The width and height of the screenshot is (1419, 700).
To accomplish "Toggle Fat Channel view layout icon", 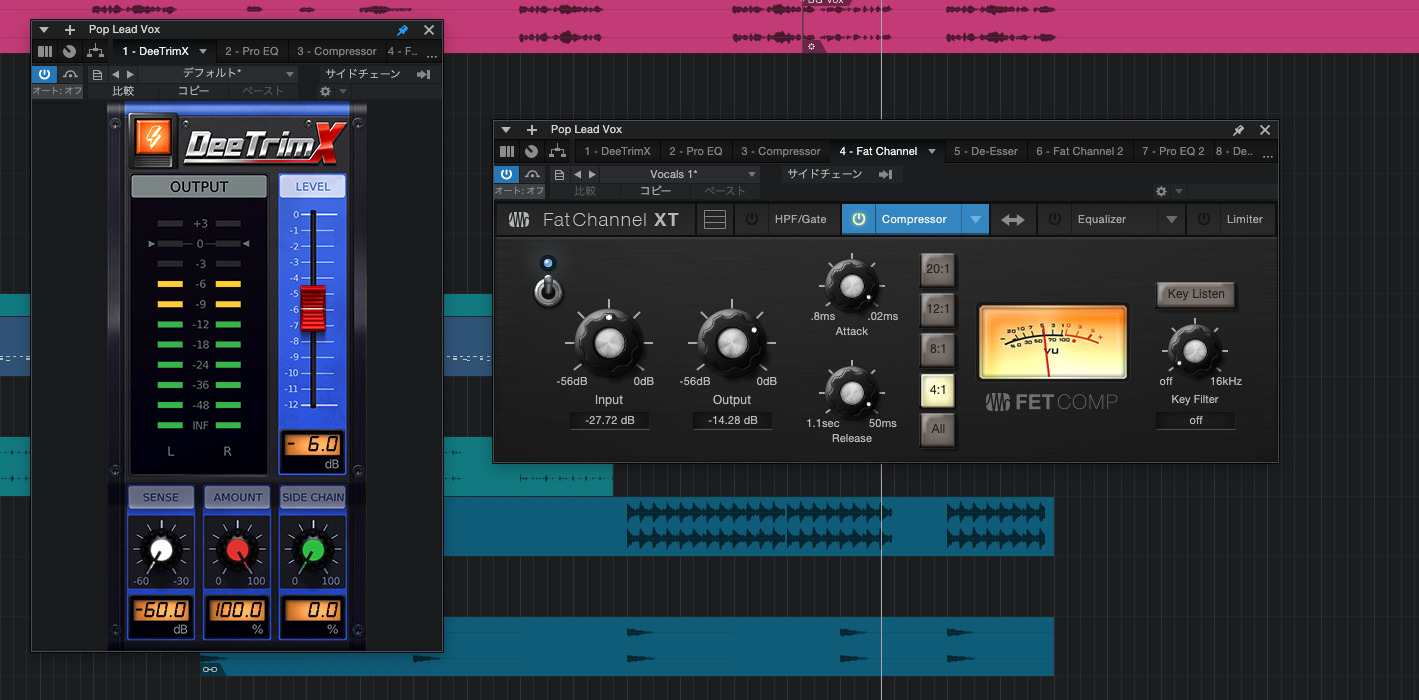I will (x=715, y=220).
